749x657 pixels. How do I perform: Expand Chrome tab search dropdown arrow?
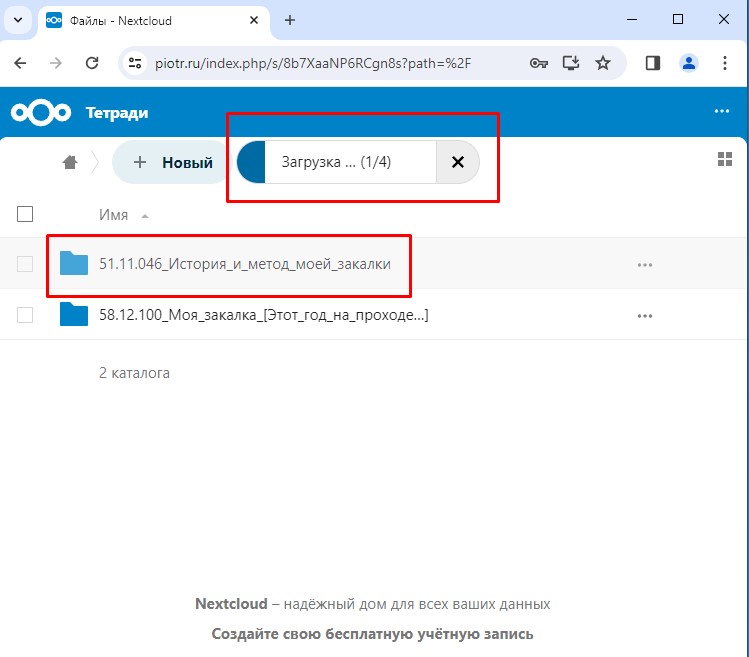click(x=17, y=20)
